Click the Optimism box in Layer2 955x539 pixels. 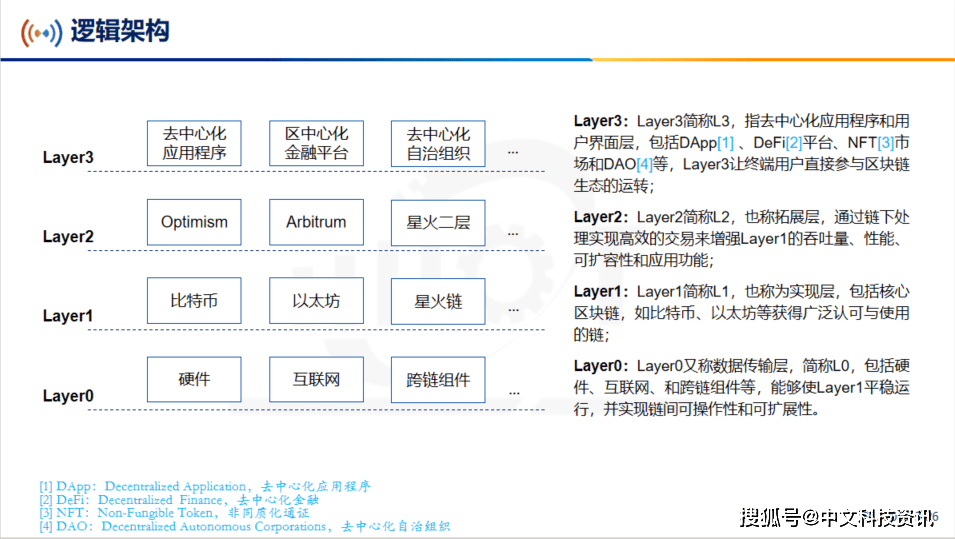pyautogui.click(x=194, y=222)
